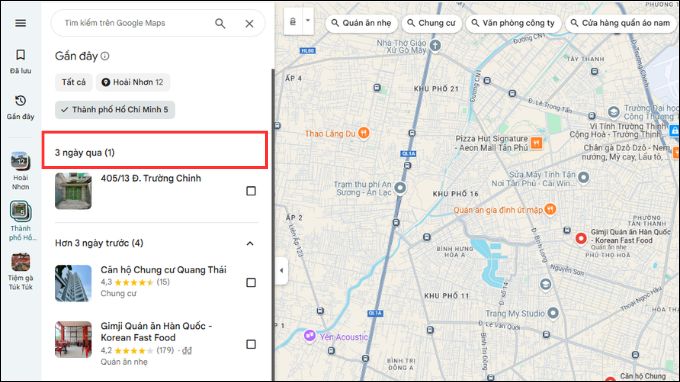Click Pizza Hut Signature restaurant marker
Viewport: 680px width, 382px height.
point(536,142)
